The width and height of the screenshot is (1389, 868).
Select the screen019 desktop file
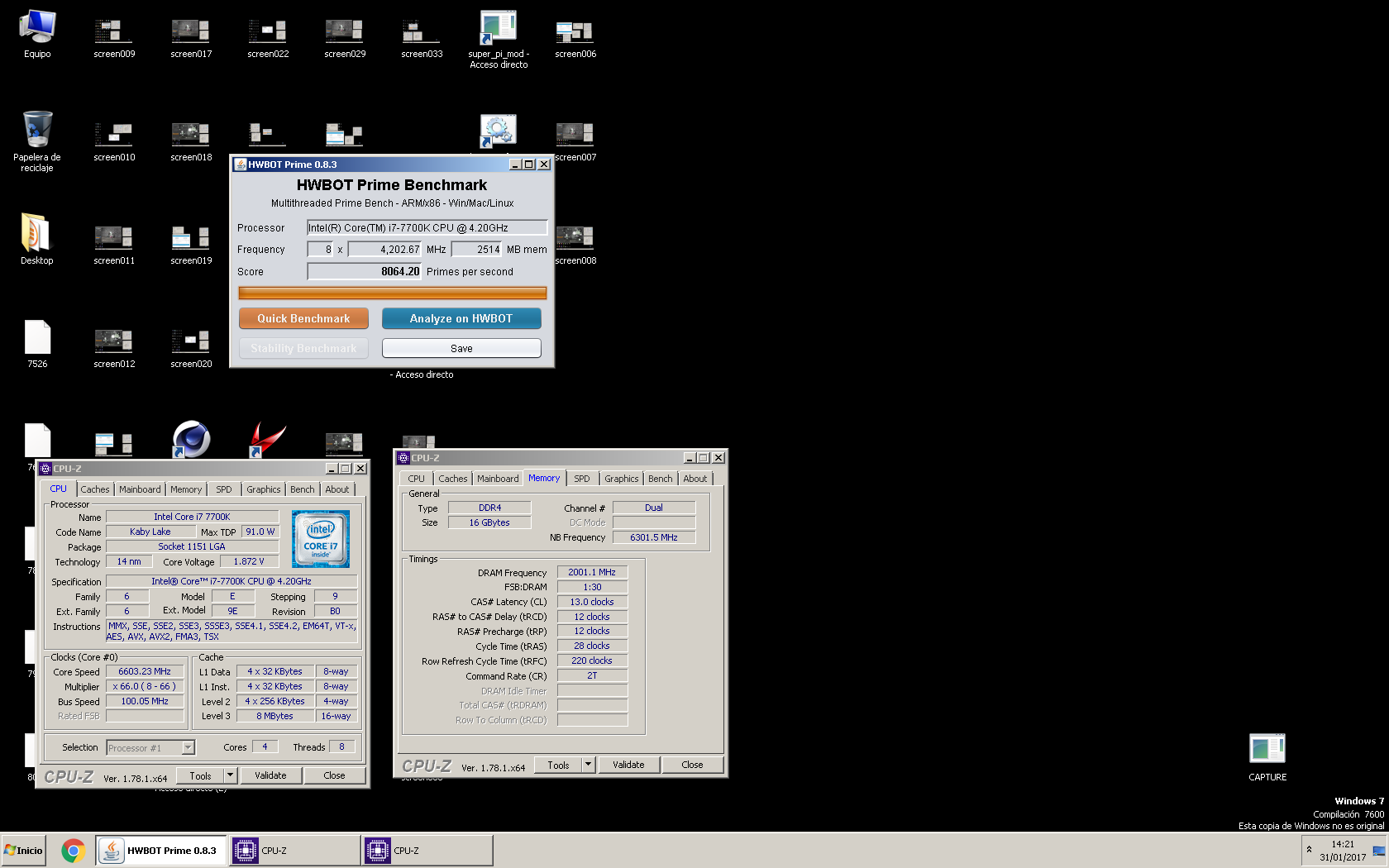[x=191, y=244]
